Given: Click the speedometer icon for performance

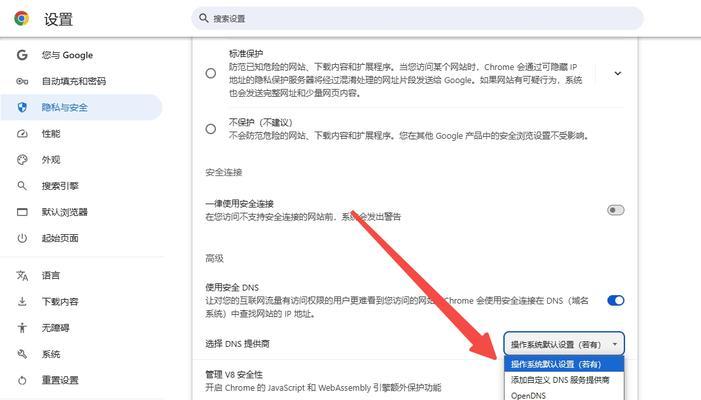Looking at the screenshot, I should point(22,134).
